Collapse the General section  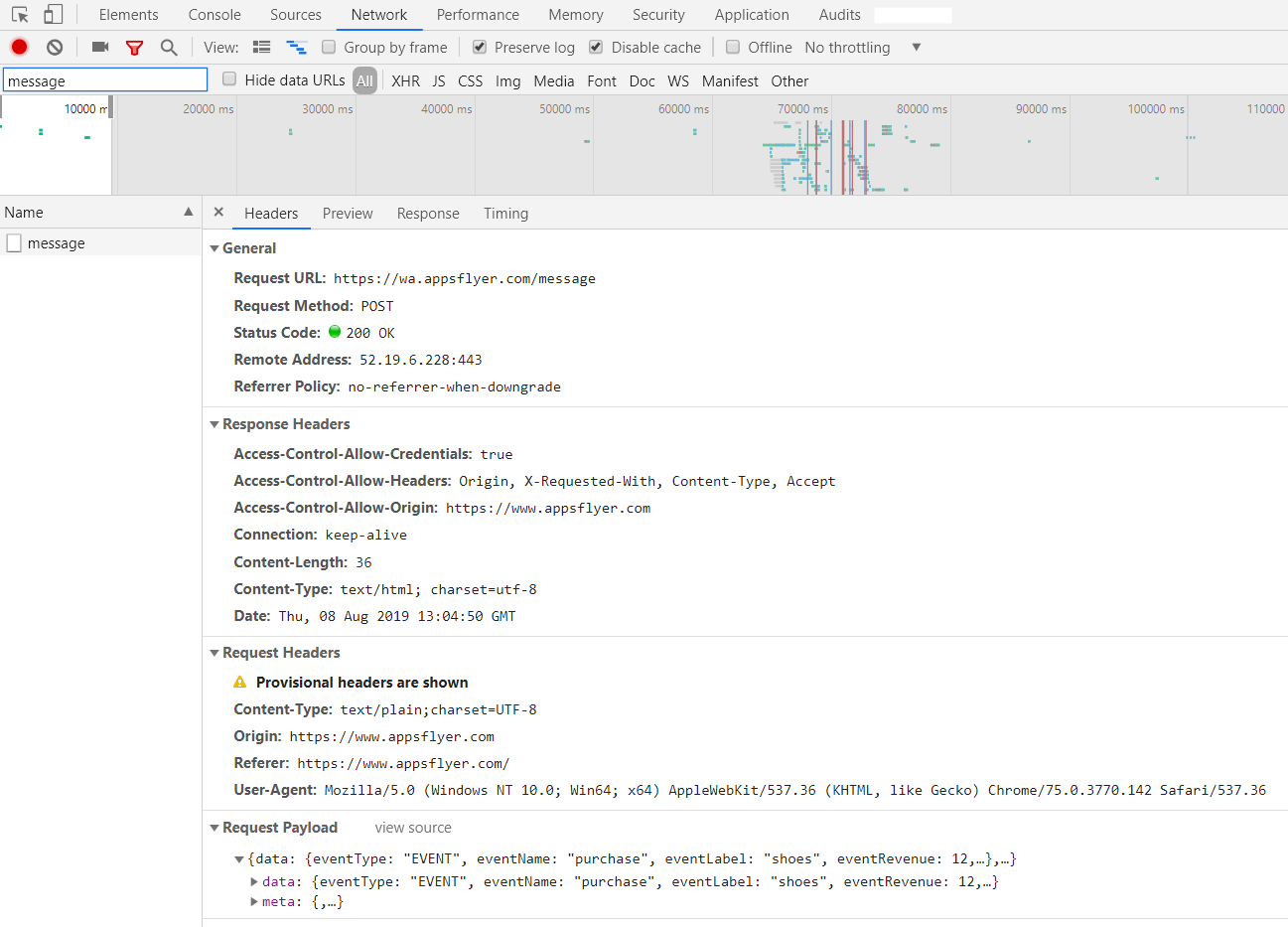215,248
